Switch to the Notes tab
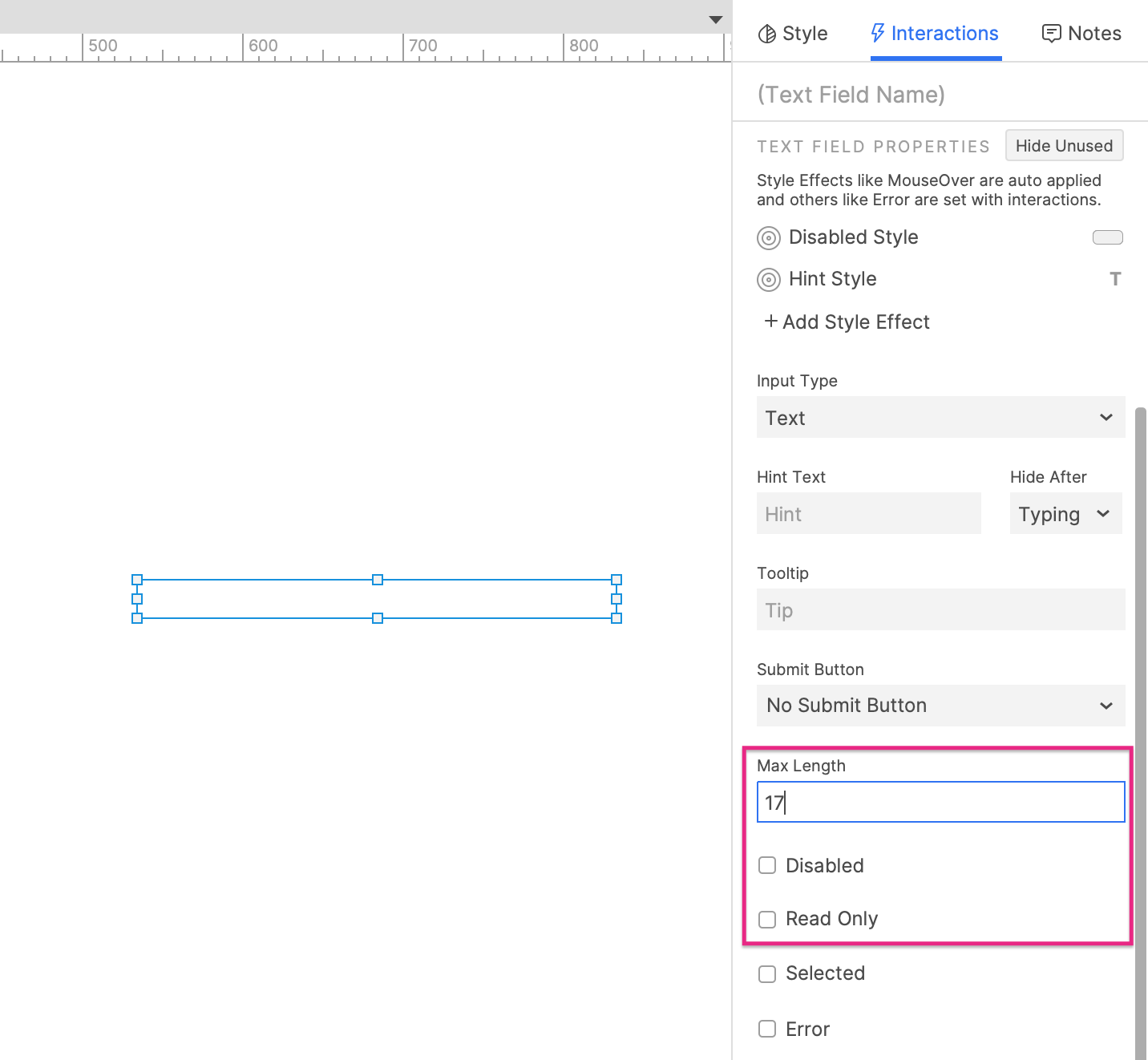The height and width of the screenshot is (1060, 1148). pyautogui.click(x=1081, y=33)
